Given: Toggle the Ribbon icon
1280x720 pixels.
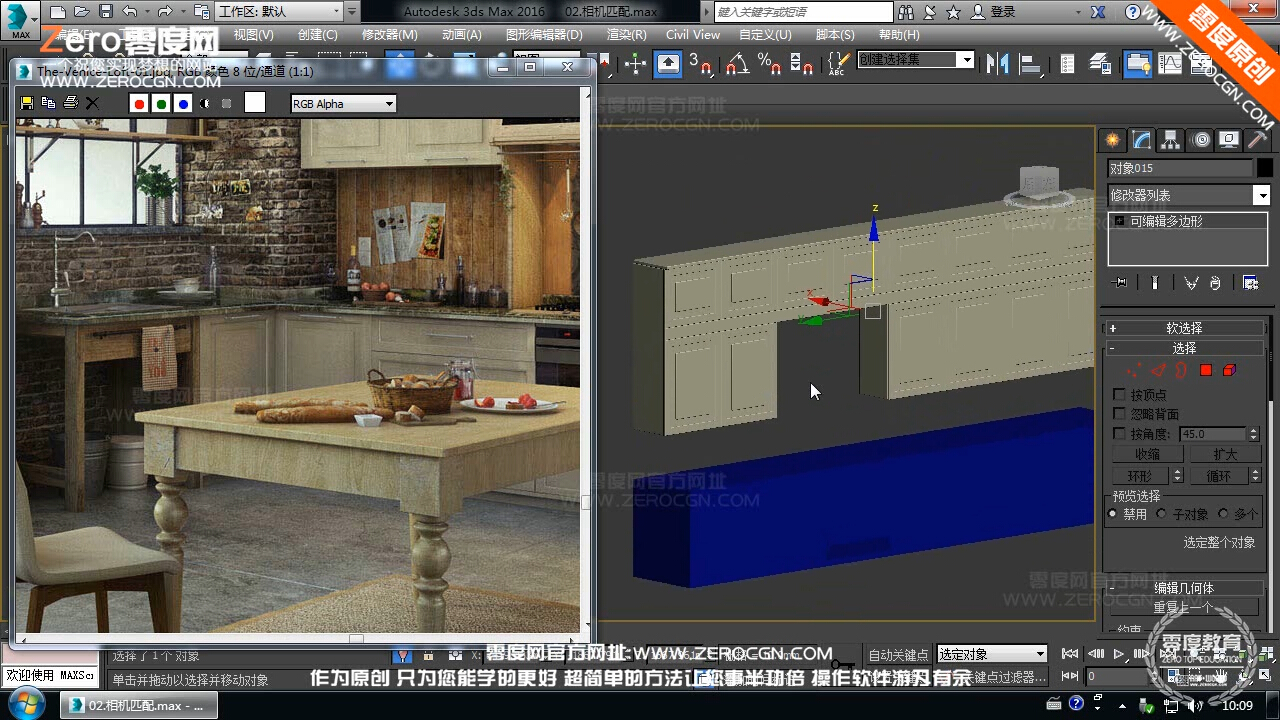Looking at the screenshot, I should (x=1137, y=64).
